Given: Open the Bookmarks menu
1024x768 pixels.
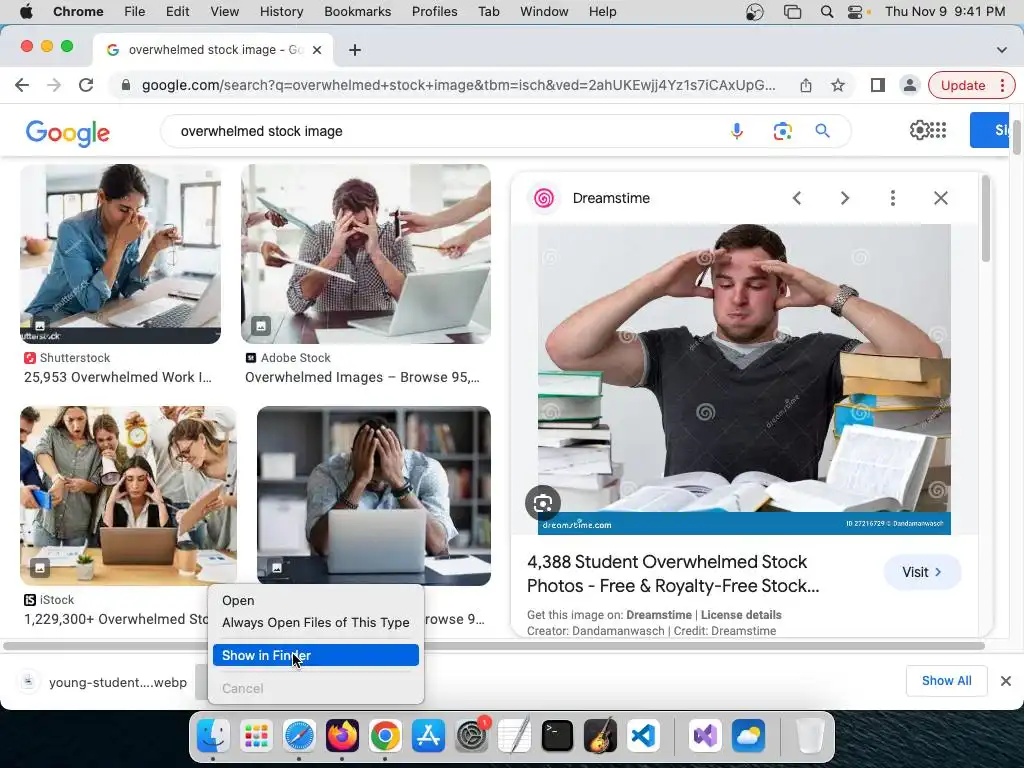Looking at the screenshot, I should click(x=357, y=12).
